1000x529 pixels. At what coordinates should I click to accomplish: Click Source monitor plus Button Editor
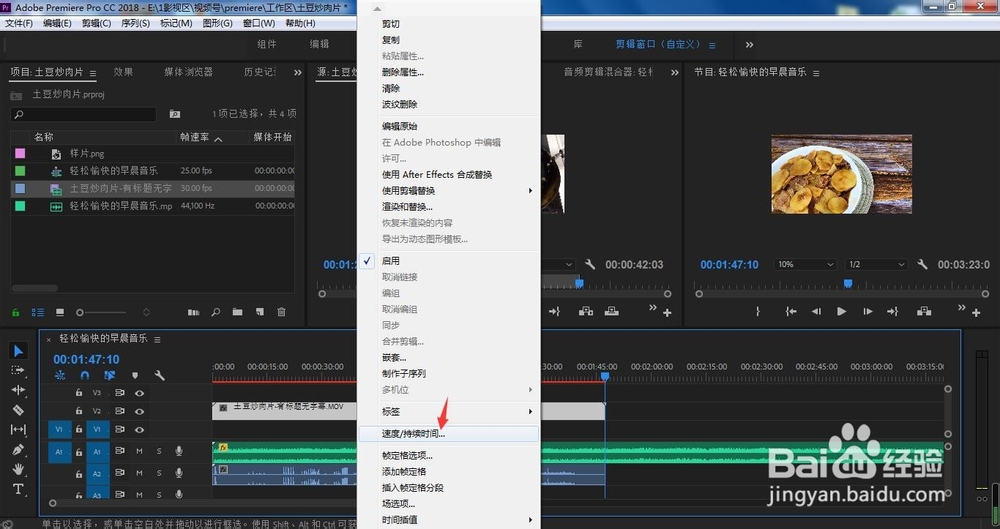[667, 313]
